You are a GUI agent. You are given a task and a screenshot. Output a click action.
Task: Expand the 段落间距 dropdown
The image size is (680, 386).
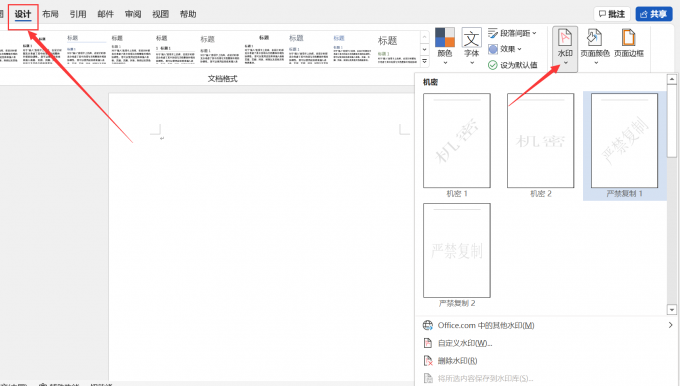pyautogui.click(x=512, y=33)
